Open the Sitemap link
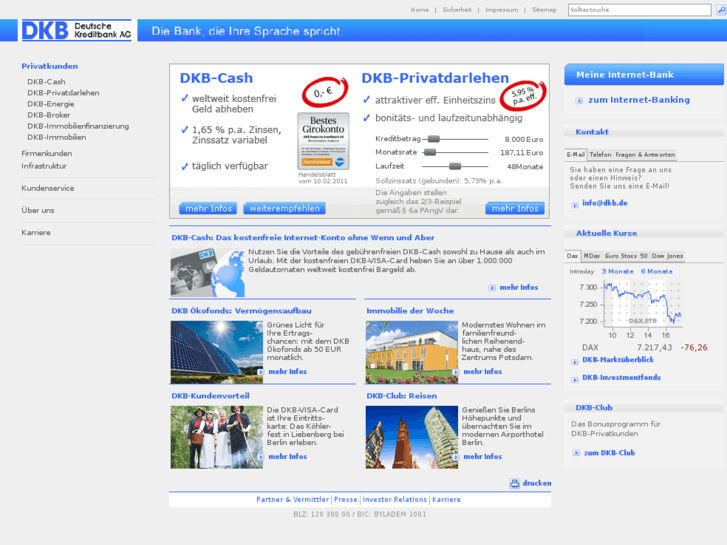Viewport: 727px width, 545px height. (544, 10)
